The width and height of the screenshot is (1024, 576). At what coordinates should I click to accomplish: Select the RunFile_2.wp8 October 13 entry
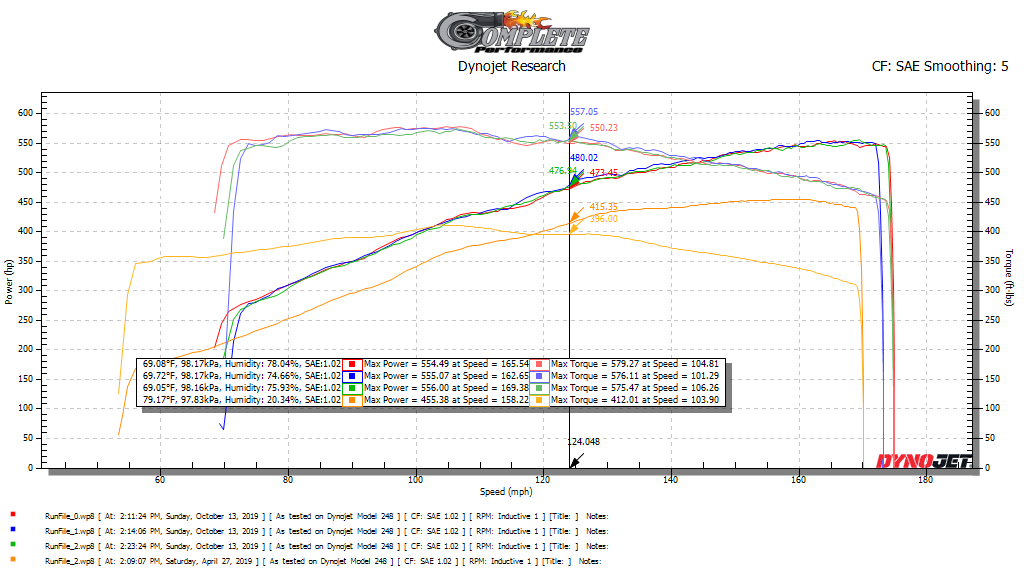pos(327,546)
